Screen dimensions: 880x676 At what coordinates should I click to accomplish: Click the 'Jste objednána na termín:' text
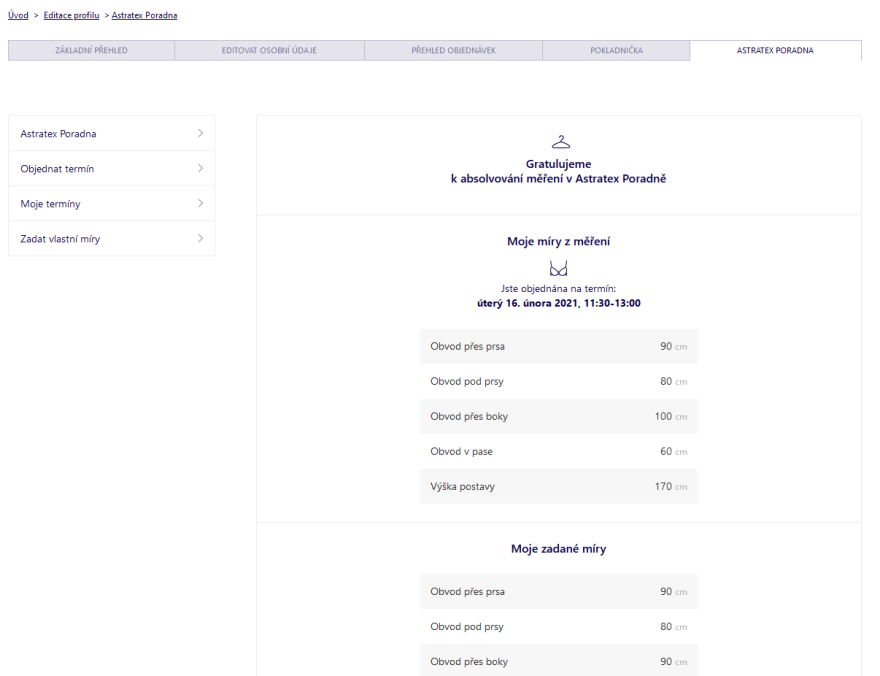(x=558, y=289)
